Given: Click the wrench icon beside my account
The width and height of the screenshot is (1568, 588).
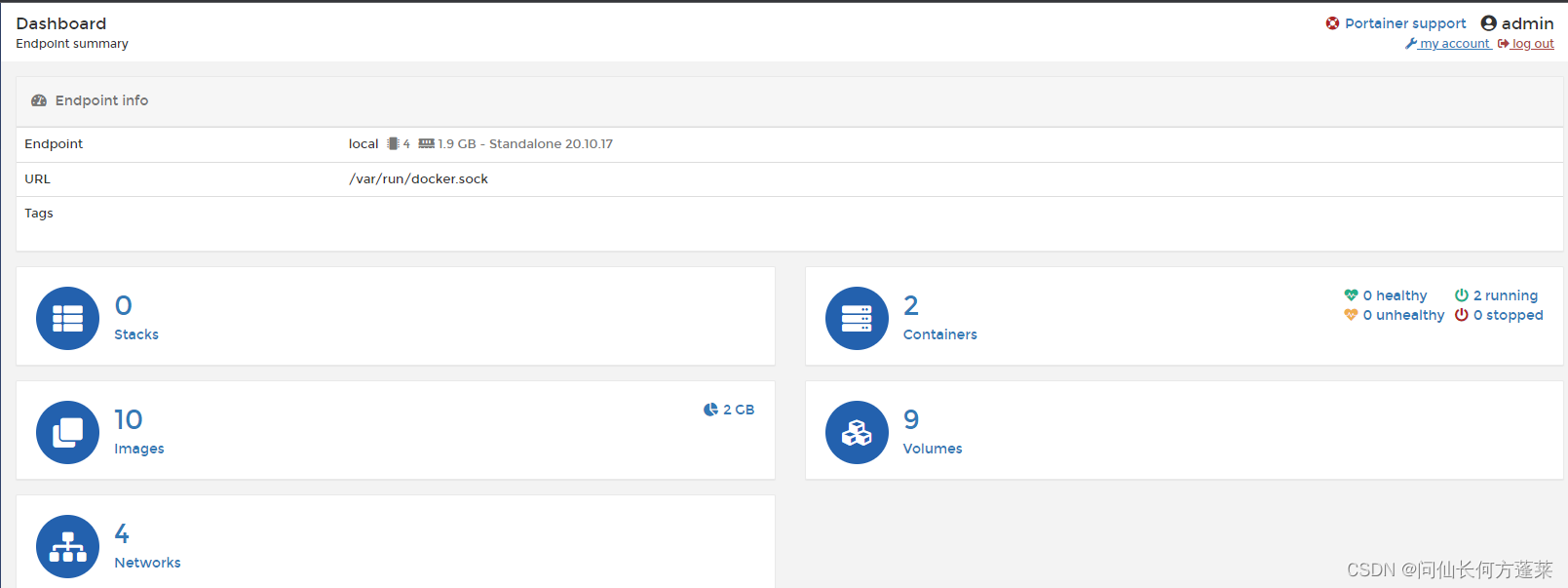Looking at the screenshot, I should point(1411,44).
